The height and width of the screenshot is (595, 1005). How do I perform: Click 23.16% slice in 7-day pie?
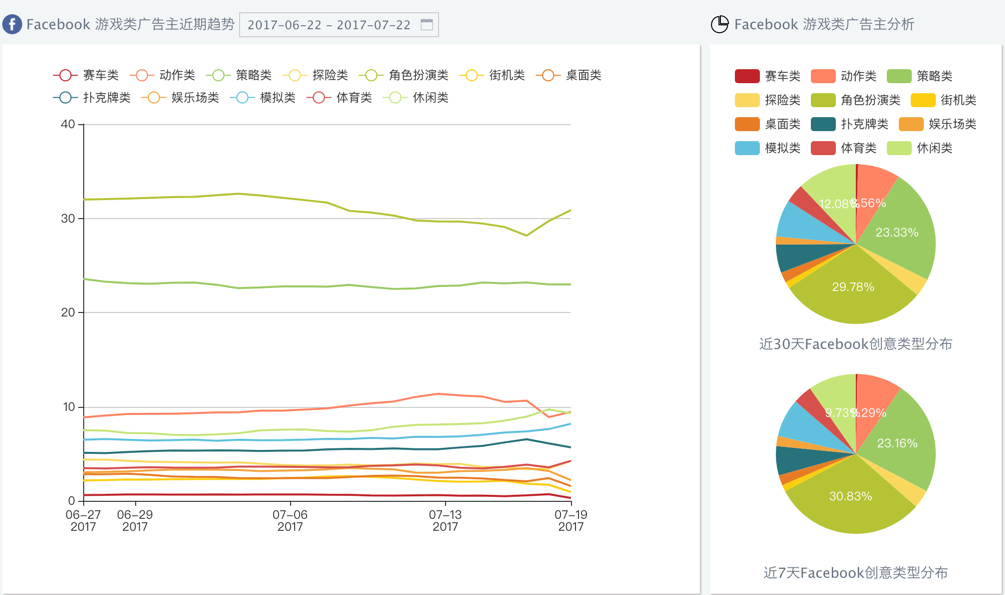pyautogui.click(x=900, y=442)
